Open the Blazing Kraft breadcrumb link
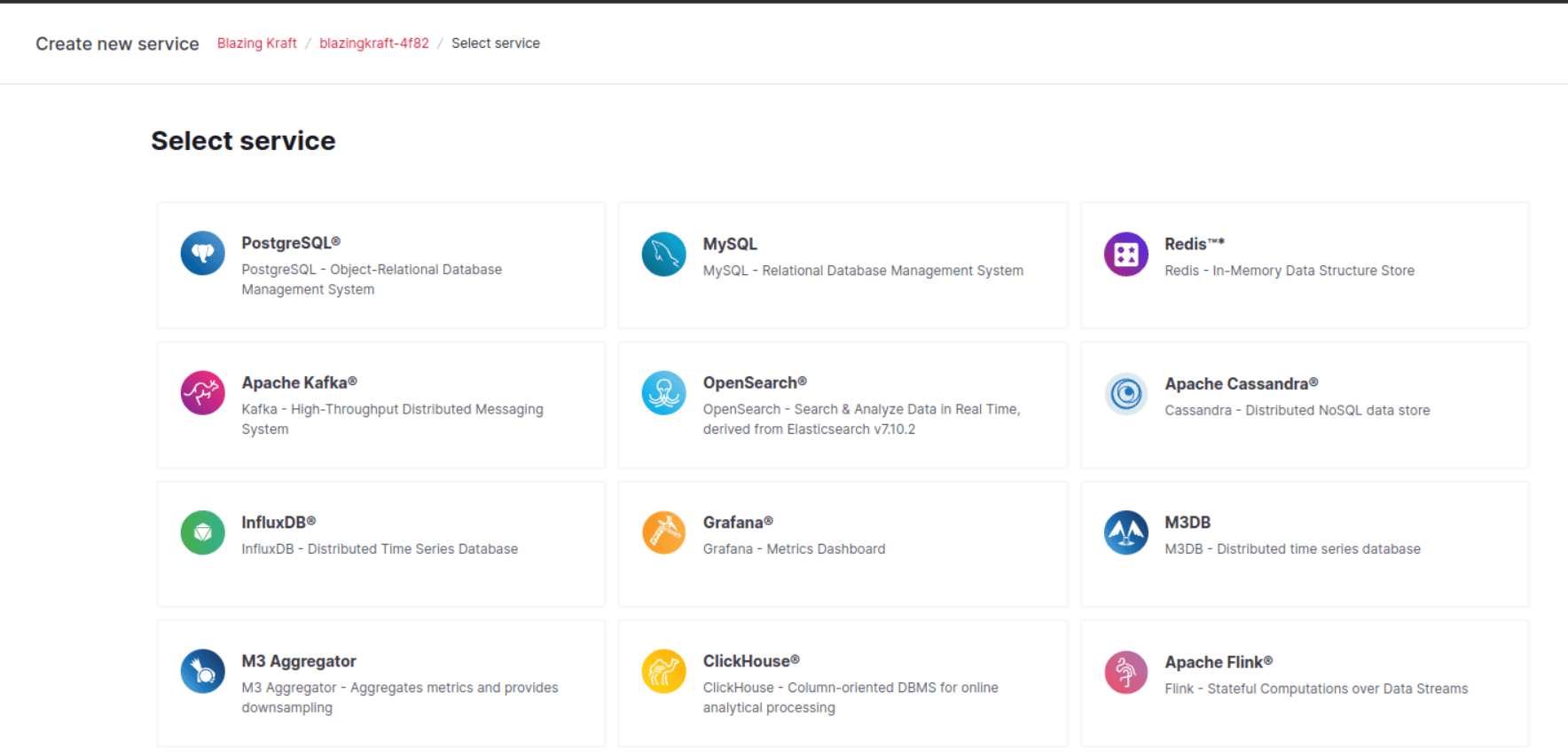Viewport: 1568px width, 756px height. 257,43
